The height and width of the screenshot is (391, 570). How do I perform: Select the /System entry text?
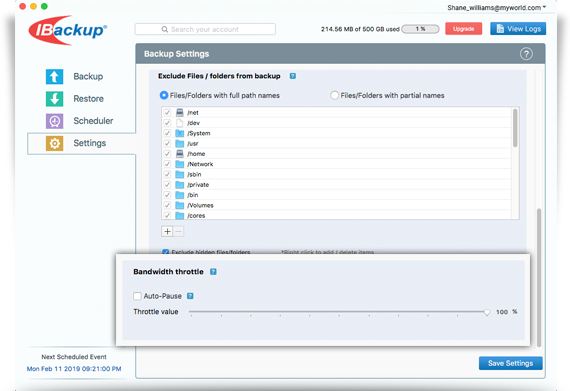pyautogui.click(x=199, y=133)
